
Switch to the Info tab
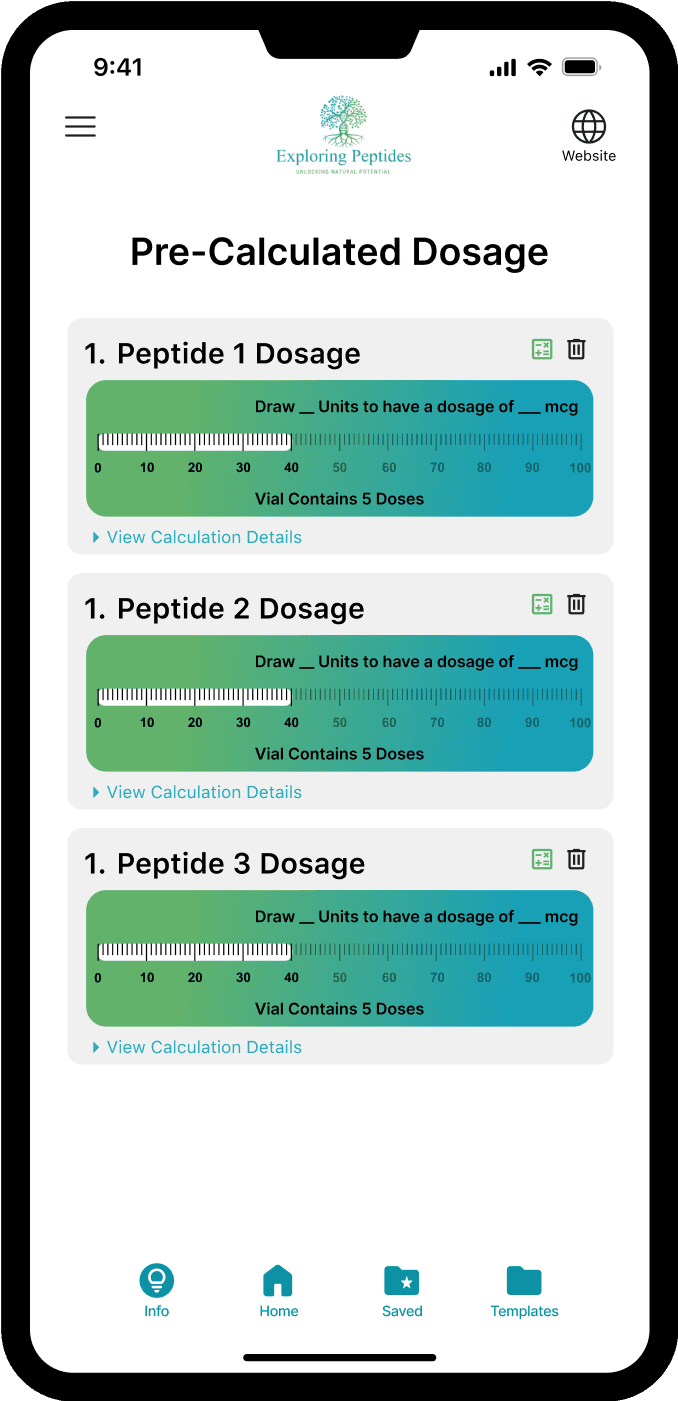click(156, 1291)
